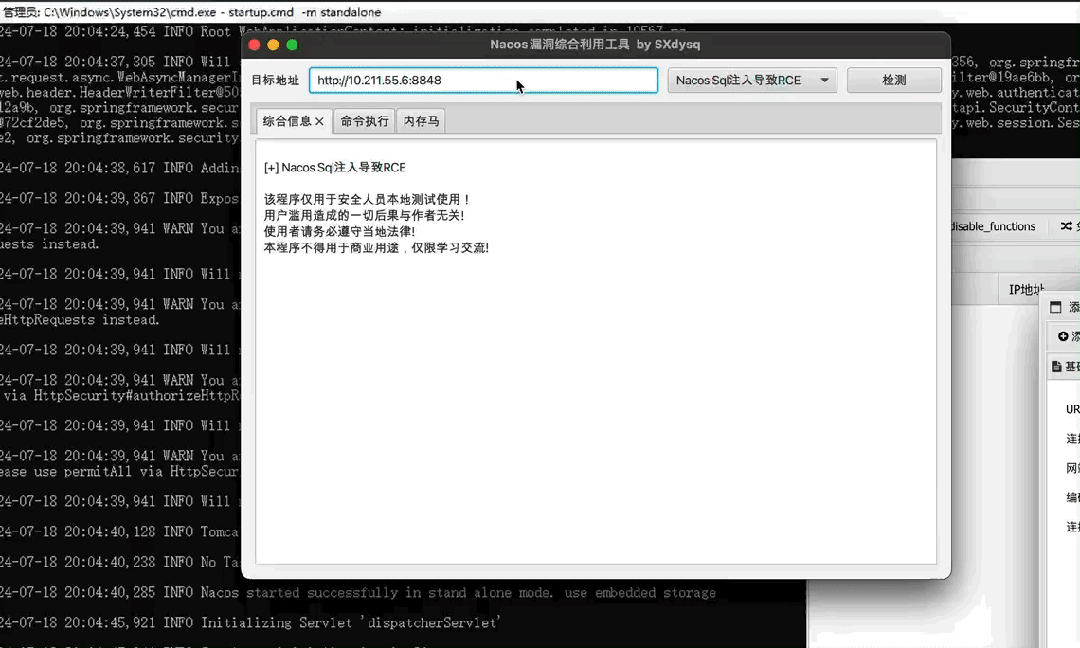Switch to the 命令执行 tab
This screenshot has width=1080, height=648.
(x=364, y=121)
